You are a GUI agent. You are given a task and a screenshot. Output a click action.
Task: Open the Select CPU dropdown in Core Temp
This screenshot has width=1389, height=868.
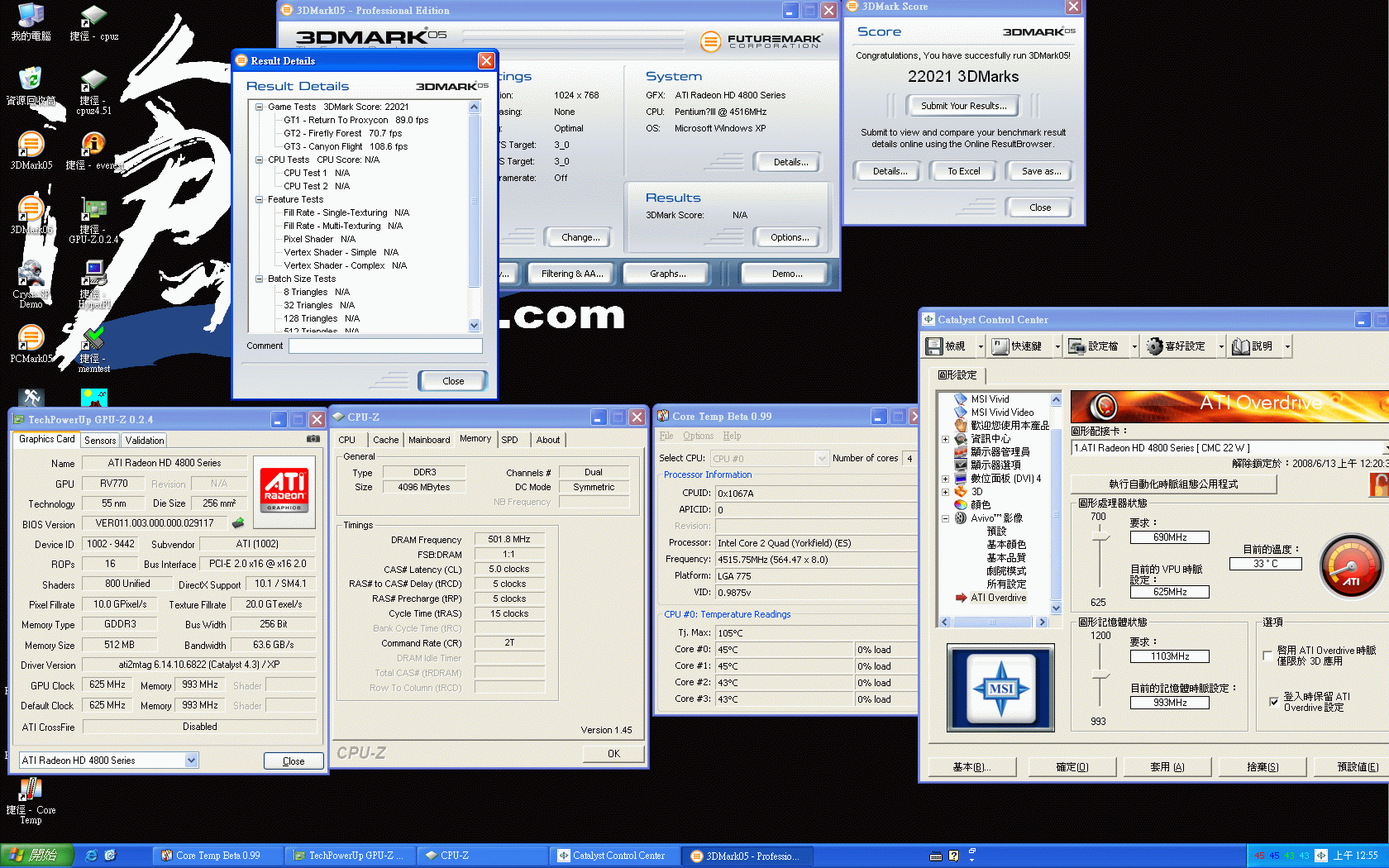click(822, 458)
